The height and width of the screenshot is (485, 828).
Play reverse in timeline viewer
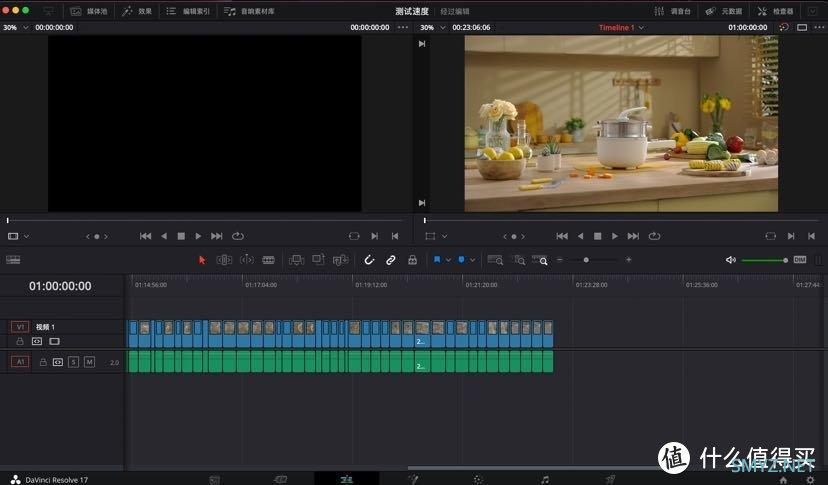580,236
